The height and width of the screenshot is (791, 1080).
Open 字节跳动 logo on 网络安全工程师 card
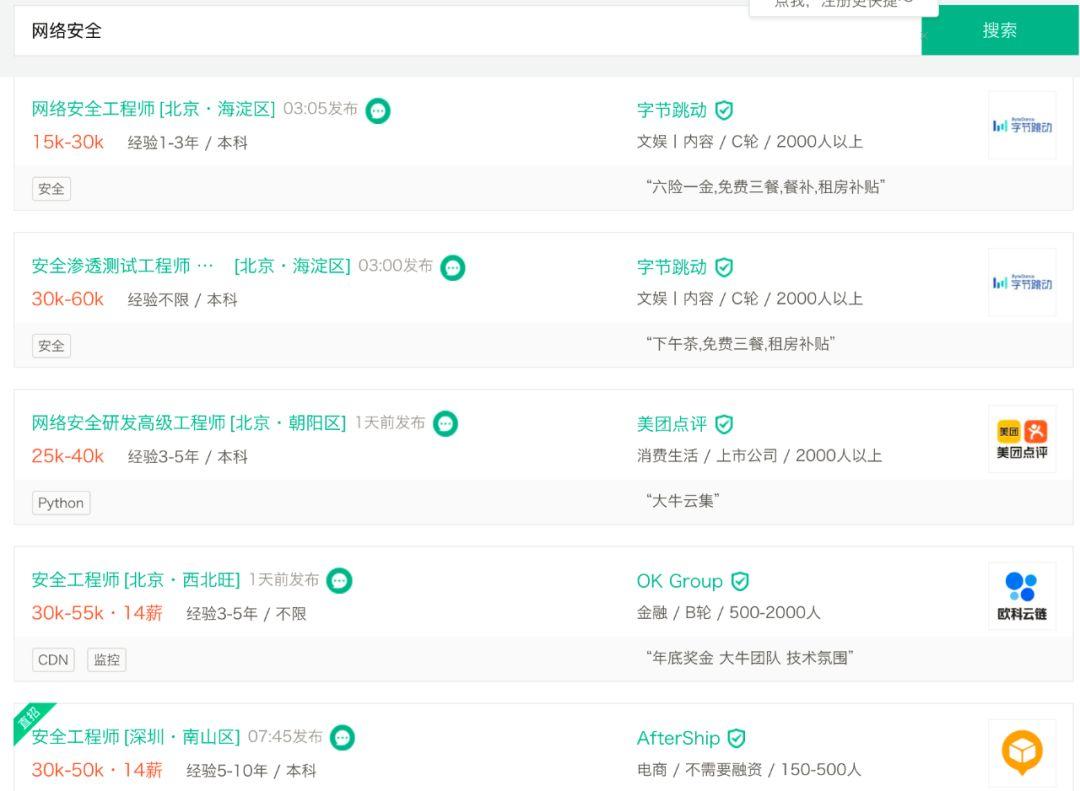[1022, 126]
